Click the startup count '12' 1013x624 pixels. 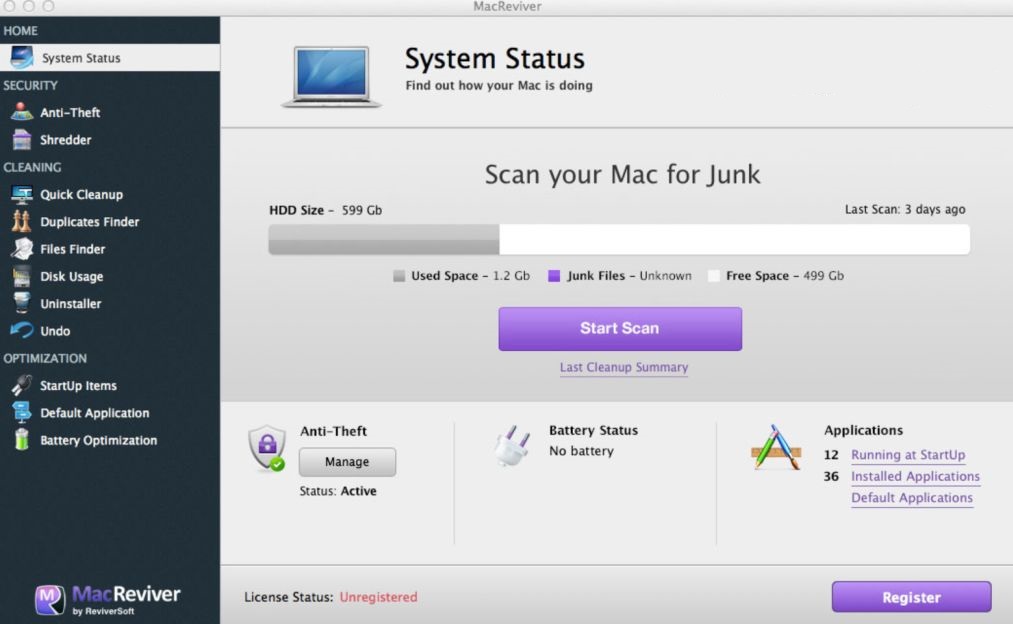831,455
